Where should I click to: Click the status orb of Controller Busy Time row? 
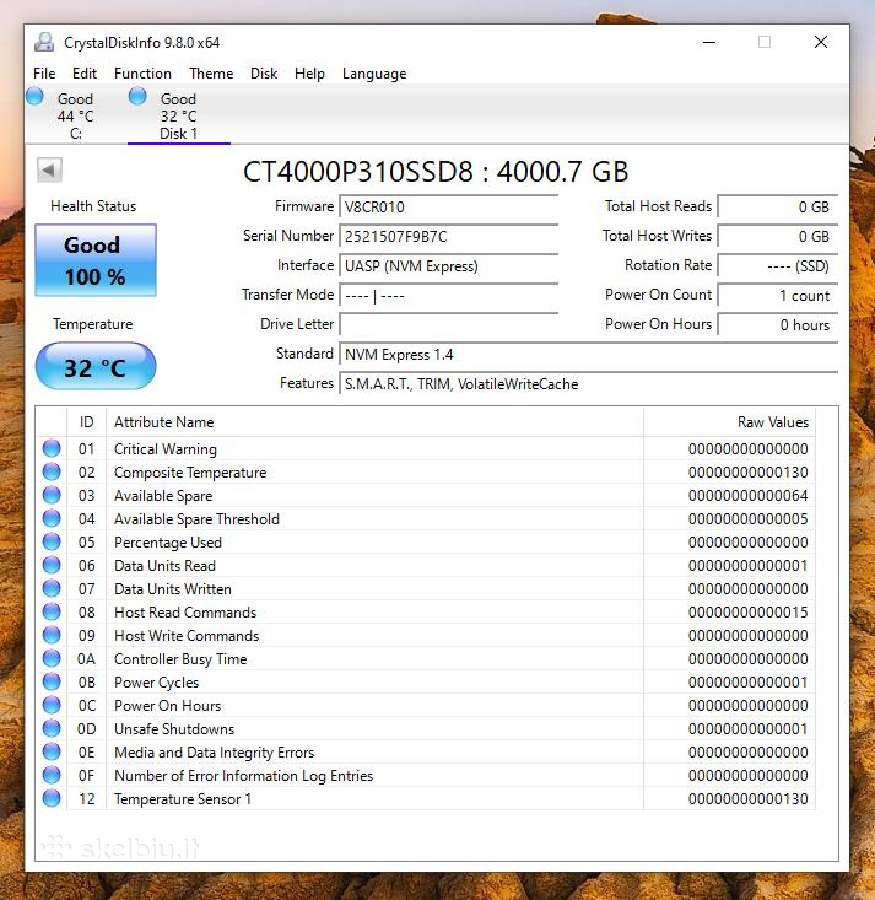coord(52,658)
